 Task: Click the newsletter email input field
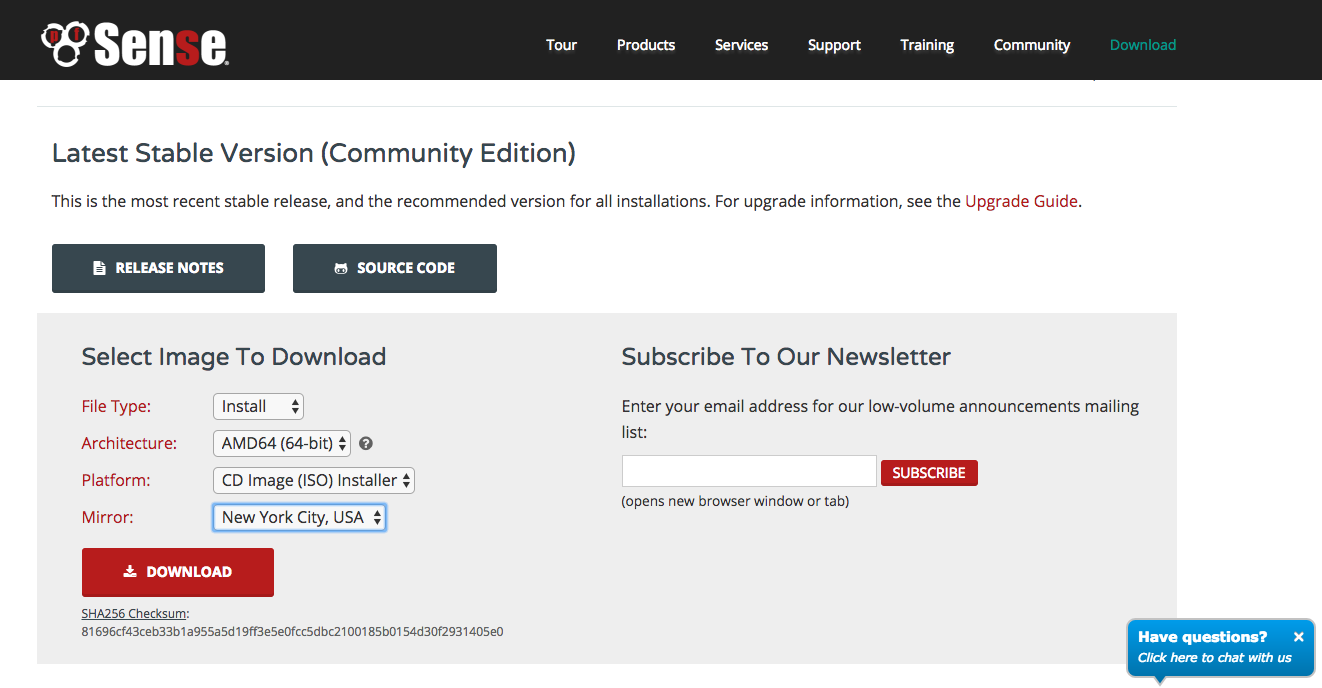point(748,471)
